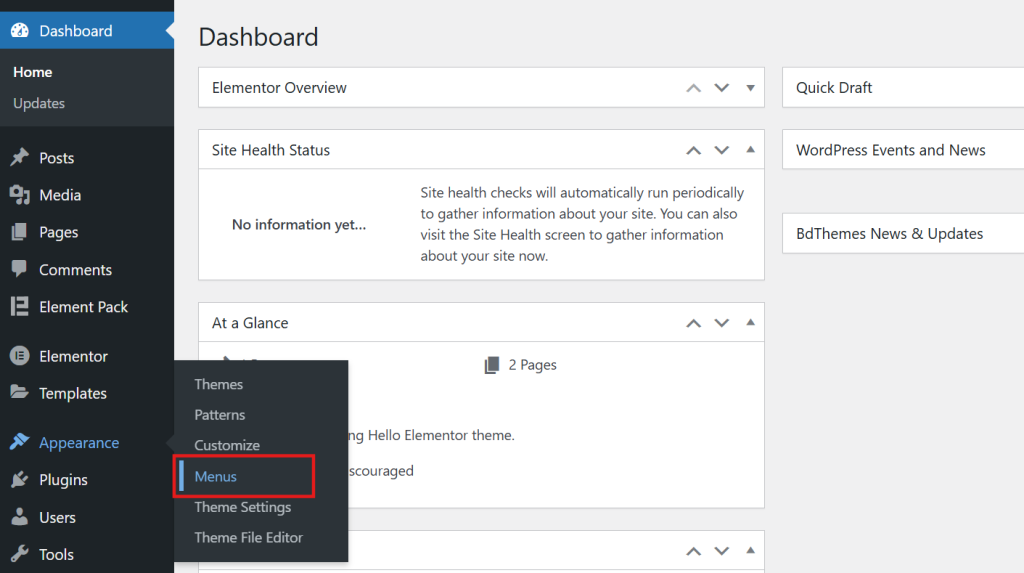1024x573 pixels.
Task: Open the Updates link under Dashboard
Action: (39, 103)
